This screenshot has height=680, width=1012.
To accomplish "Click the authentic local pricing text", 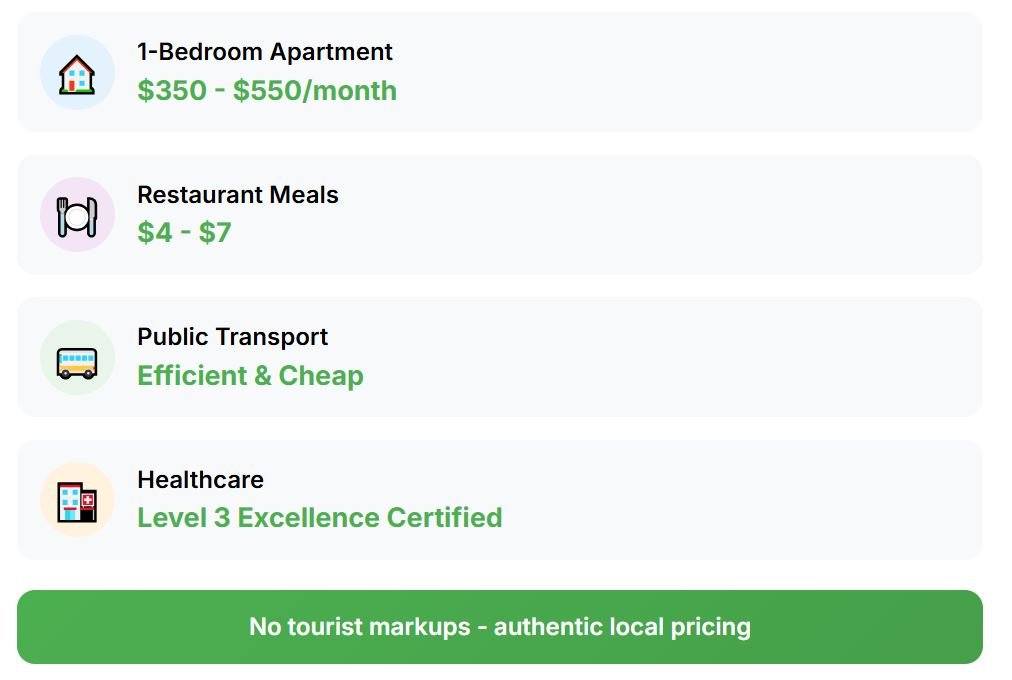I will click(x=622, y=627).
